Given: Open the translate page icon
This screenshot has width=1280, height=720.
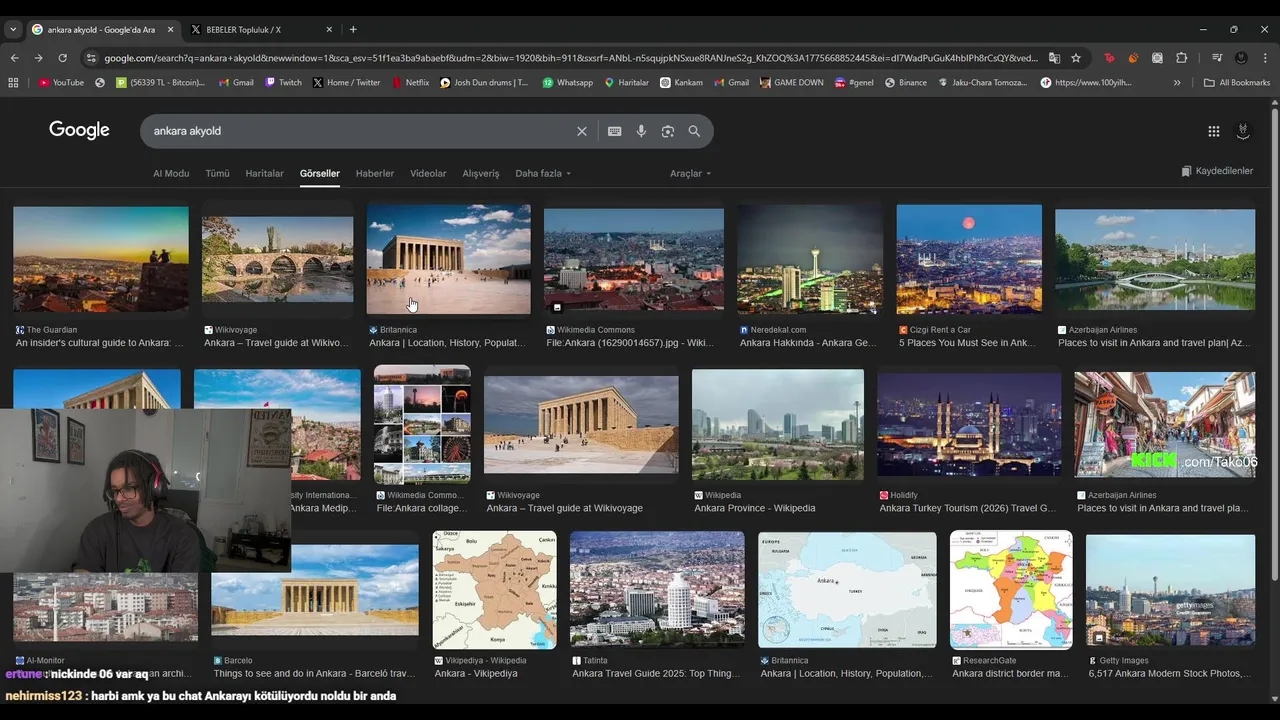Looking at the screenshot, I should point(1054,58).
